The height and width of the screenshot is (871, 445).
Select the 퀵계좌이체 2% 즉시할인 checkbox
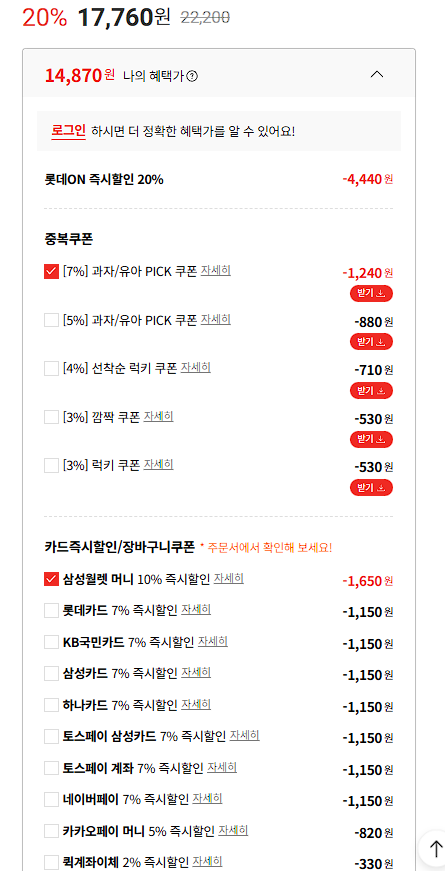pos(51,862)
